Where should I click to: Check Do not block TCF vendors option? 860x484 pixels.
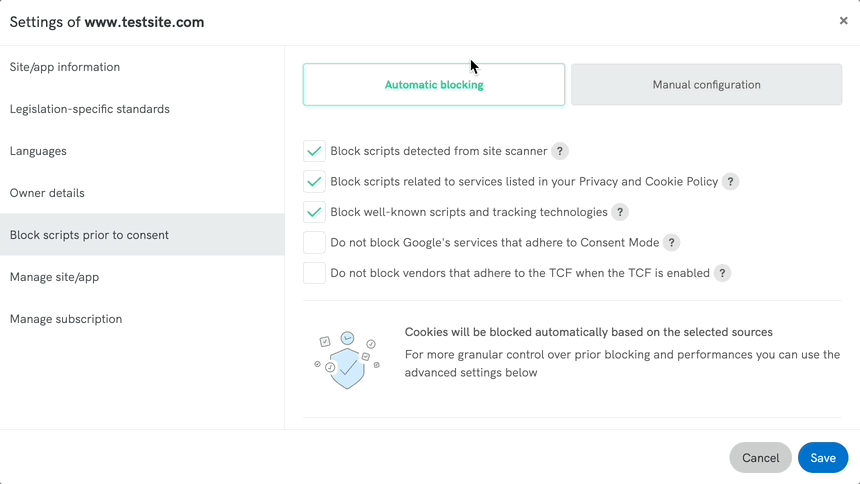click(x=314, y=273)
